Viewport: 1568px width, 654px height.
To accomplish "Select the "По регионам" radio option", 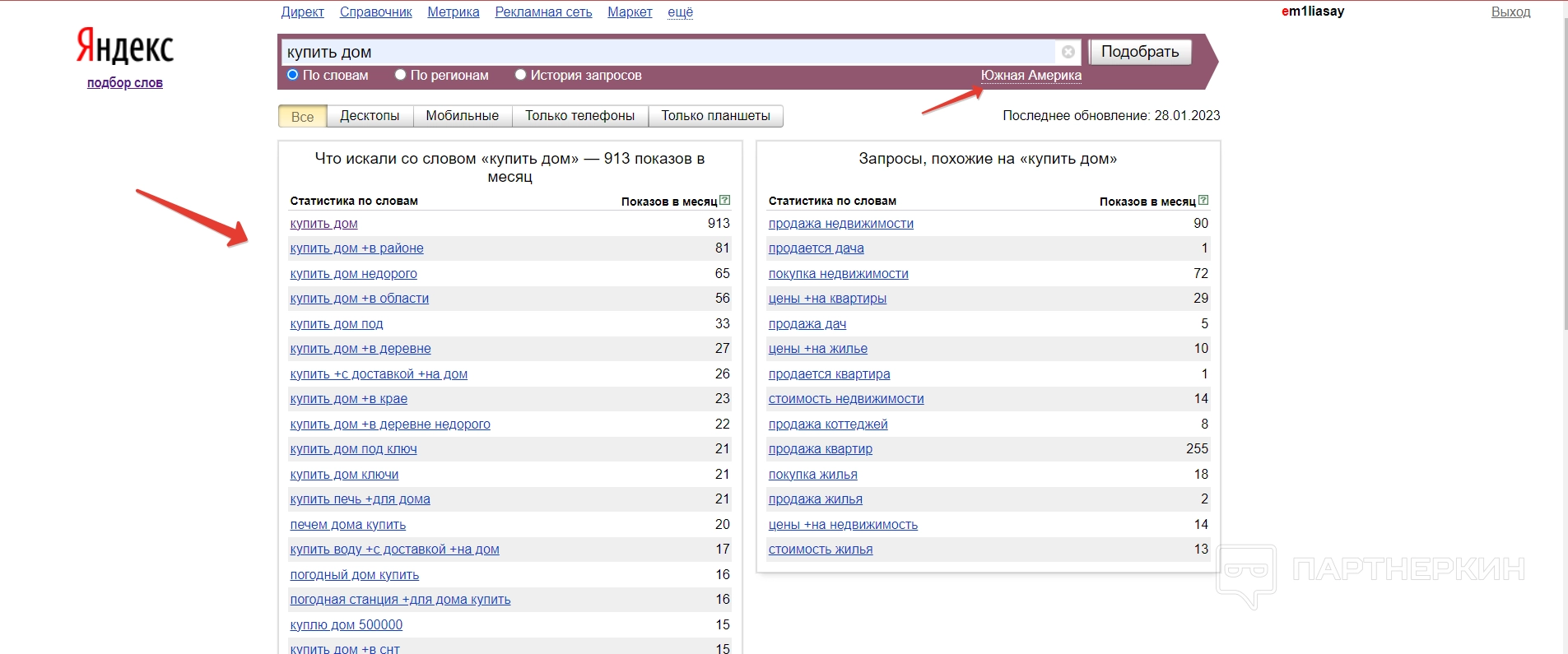I will 401,75.
